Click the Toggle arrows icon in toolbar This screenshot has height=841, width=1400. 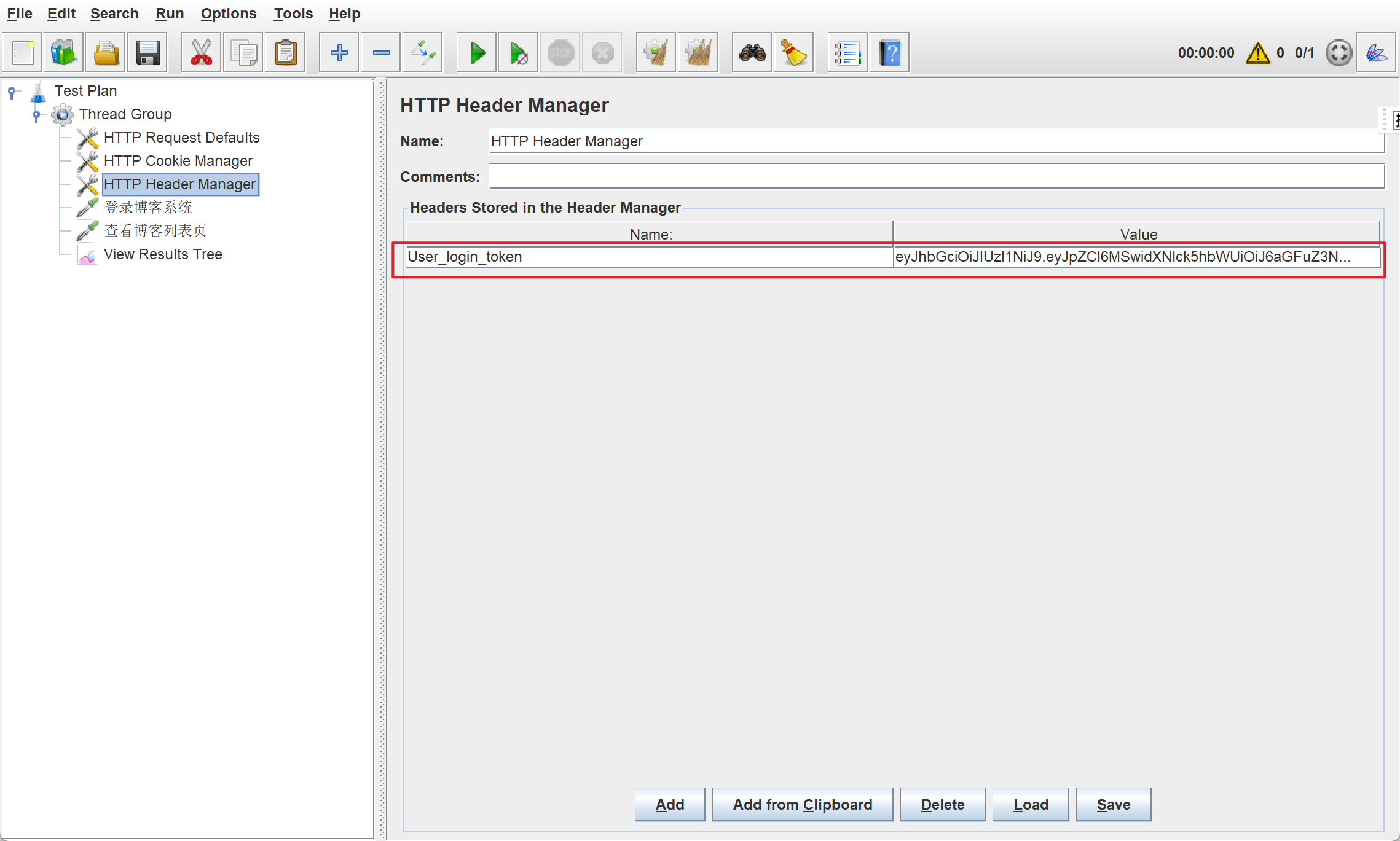coord(423,53)
